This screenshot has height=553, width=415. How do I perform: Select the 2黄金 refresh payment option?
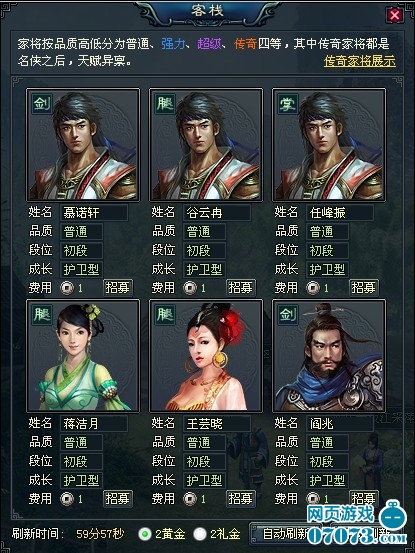tap(145, 534)
